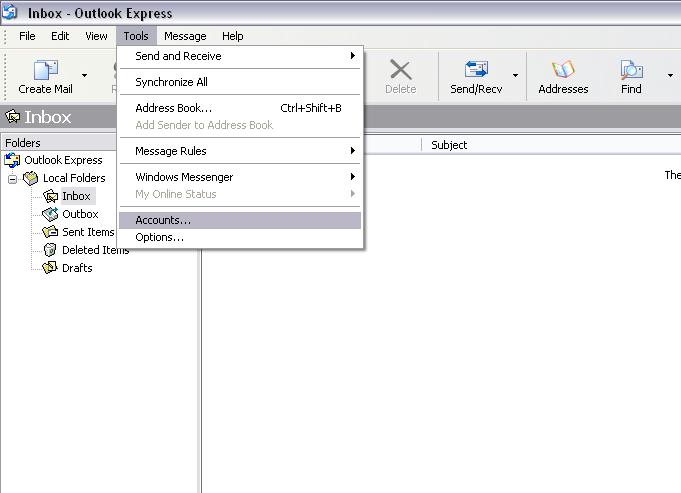The width and height of the screenshot is (681, 493).
Task: Select the Deleted Items folder icon
Action: pyautogui.click(x=50, y=250)
